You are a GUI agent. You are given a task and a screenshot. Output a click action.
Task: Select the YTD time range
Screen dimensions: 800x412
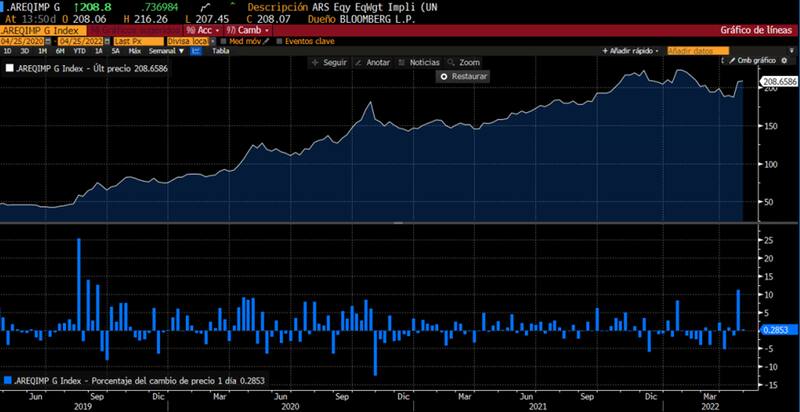(x=77, y=50)
